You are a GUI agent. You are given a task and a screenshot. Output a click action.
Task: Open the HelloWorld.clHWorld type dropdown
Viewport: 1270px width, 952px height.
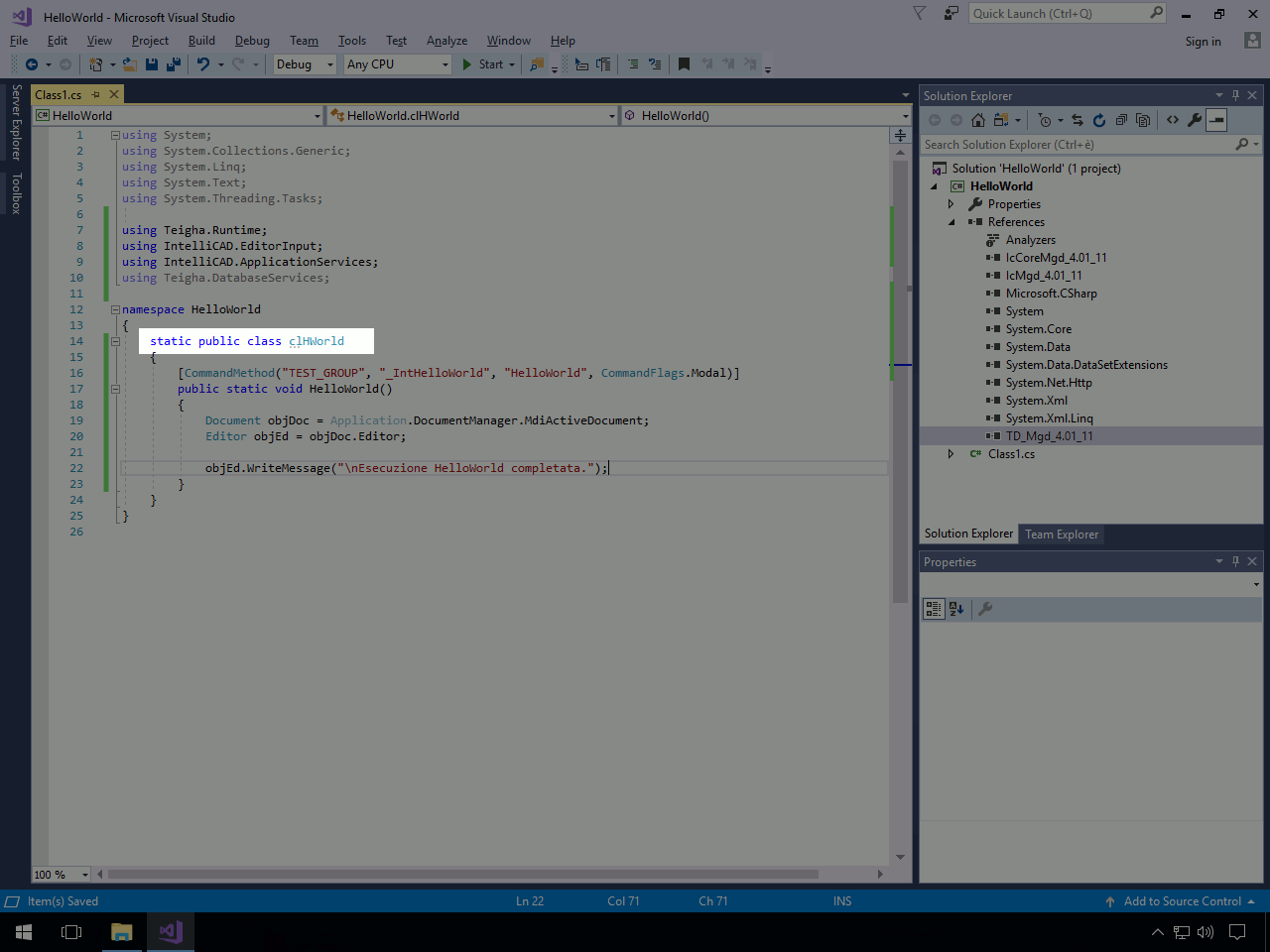pos(473,116)
